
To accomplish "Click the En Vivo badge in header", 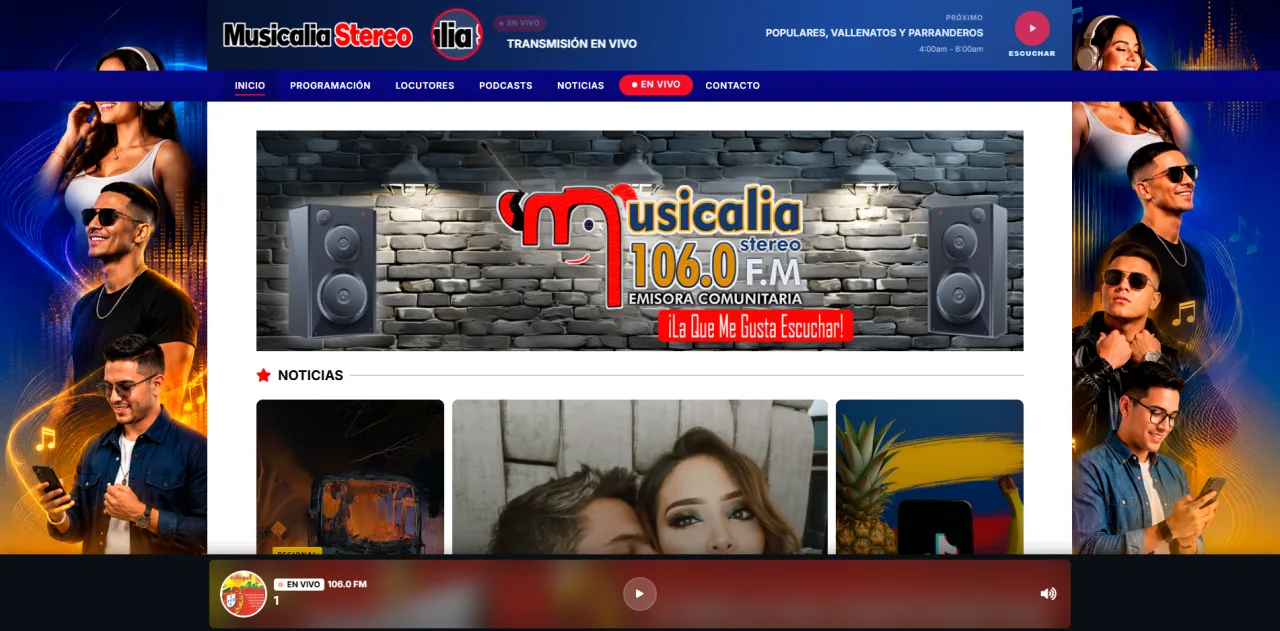I will tap(521, 23).
